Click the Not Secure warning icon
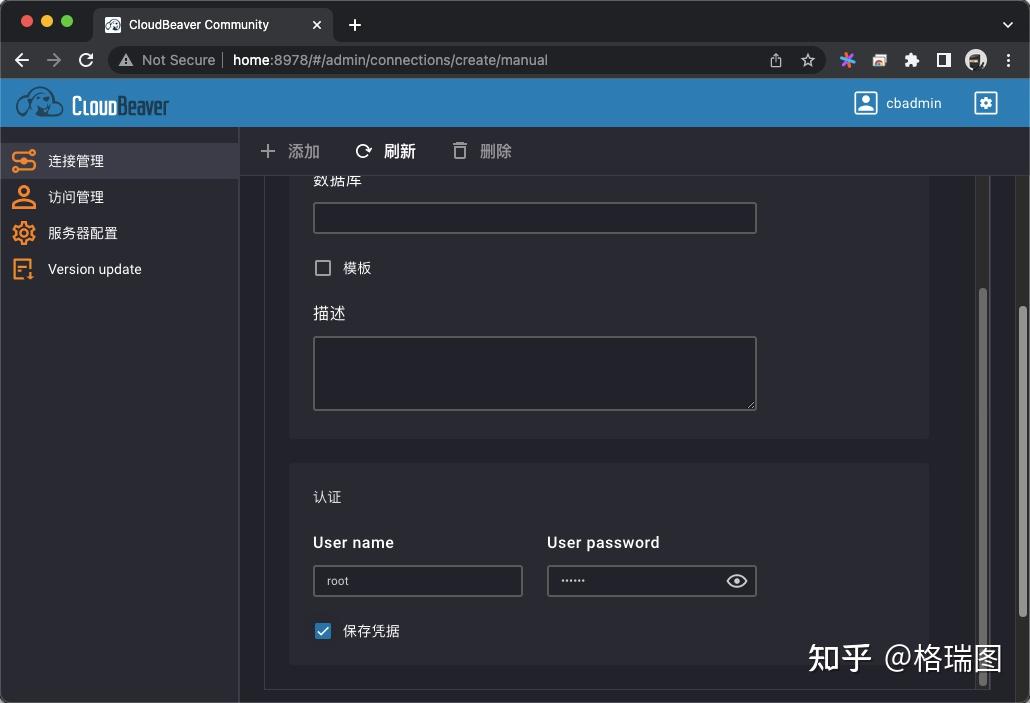This screenshot has width=1030, height=703. click(125, 60)
